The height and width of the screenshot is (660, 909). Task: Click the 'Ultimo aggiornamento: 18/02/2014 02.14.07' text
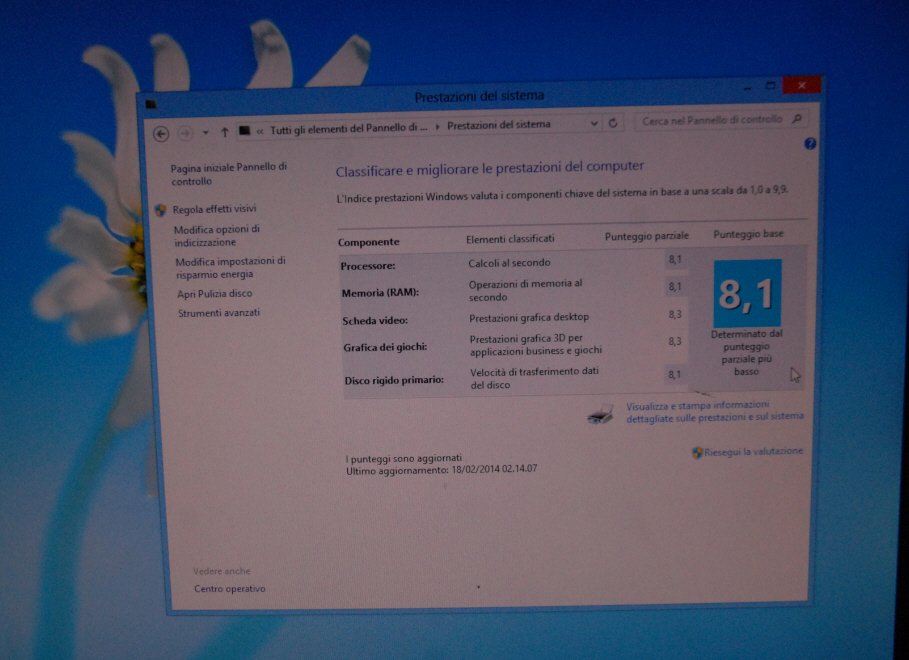pos(441,469)
